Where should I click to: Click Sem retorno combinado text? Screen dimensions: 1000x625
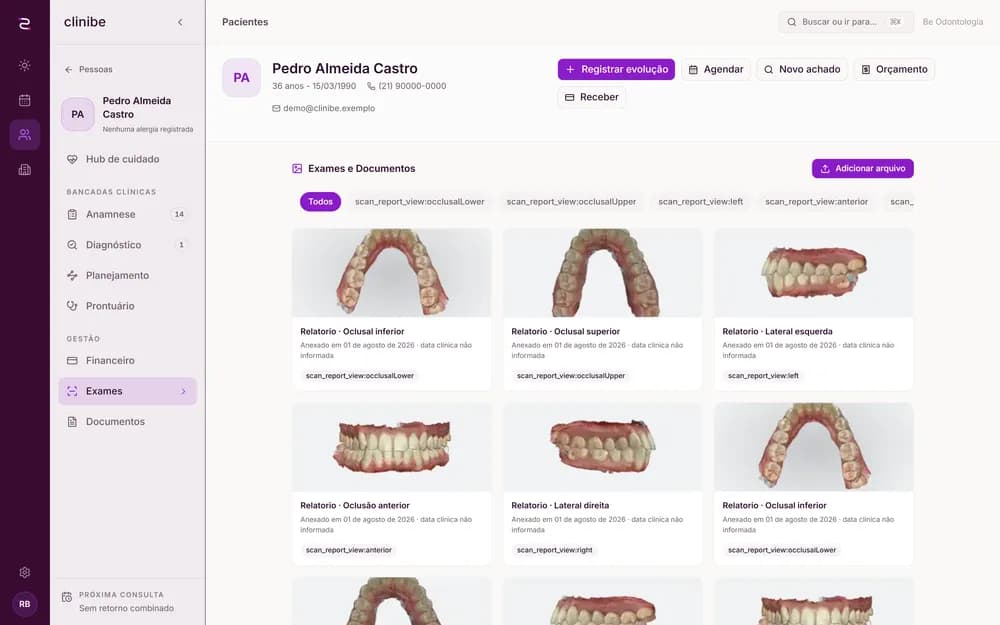click(126, 608)
